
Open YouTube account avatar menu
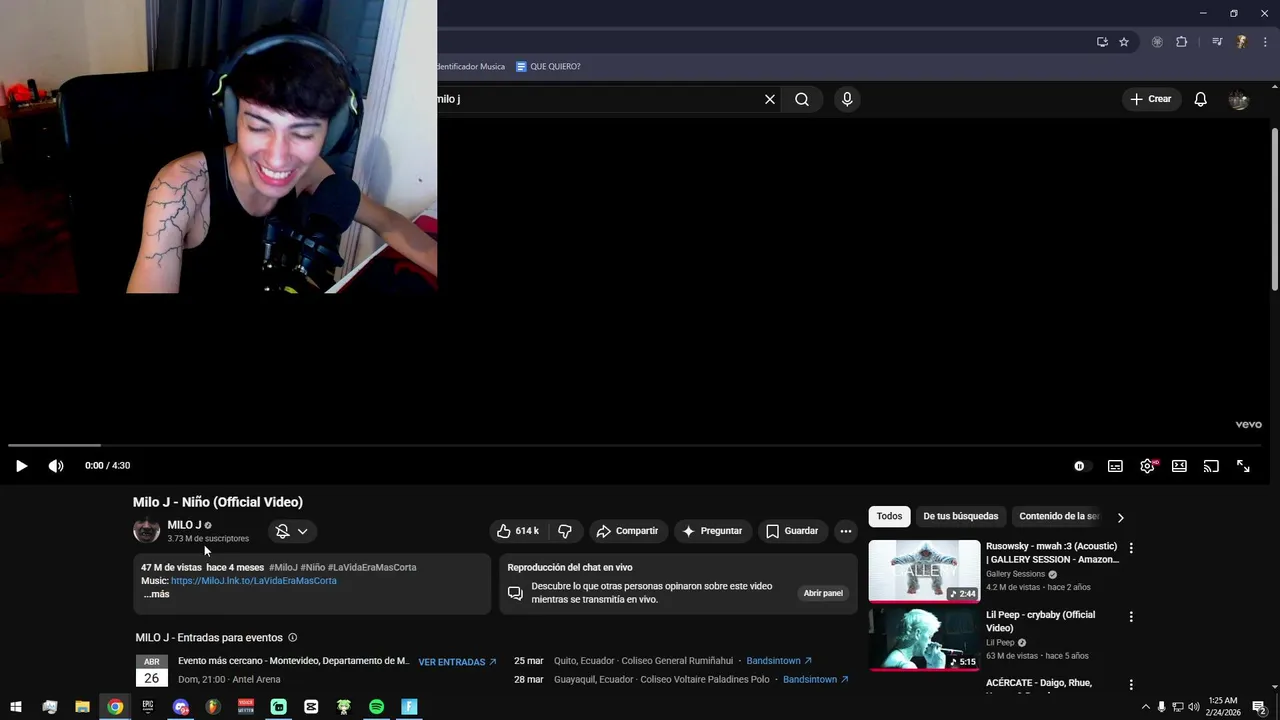click(x=1239, y=99)
